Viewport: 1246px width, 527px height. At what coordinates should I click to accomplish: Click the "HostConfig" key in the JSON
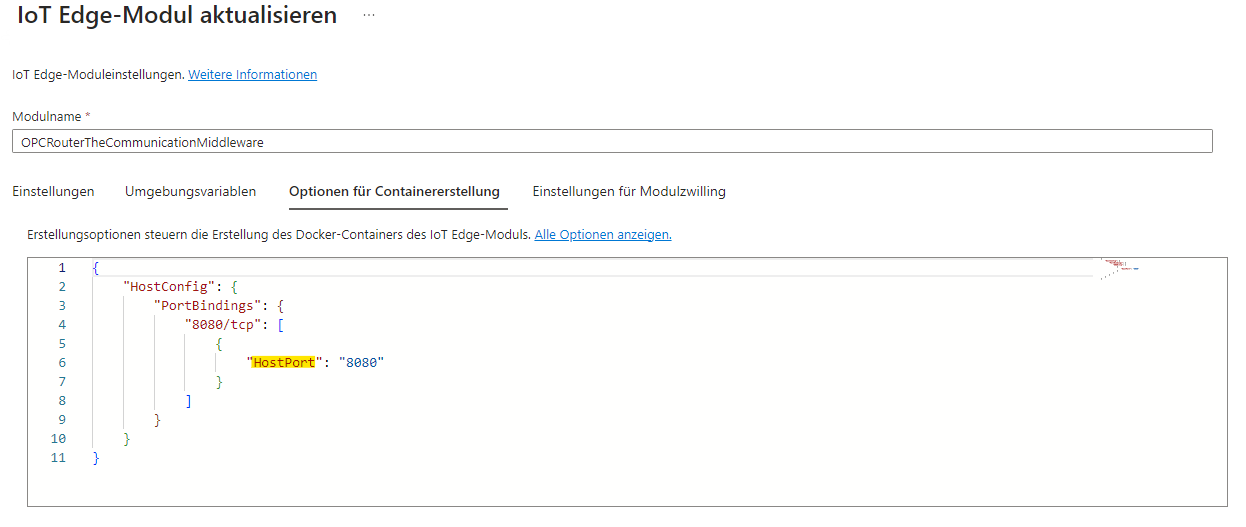point(167,287)
